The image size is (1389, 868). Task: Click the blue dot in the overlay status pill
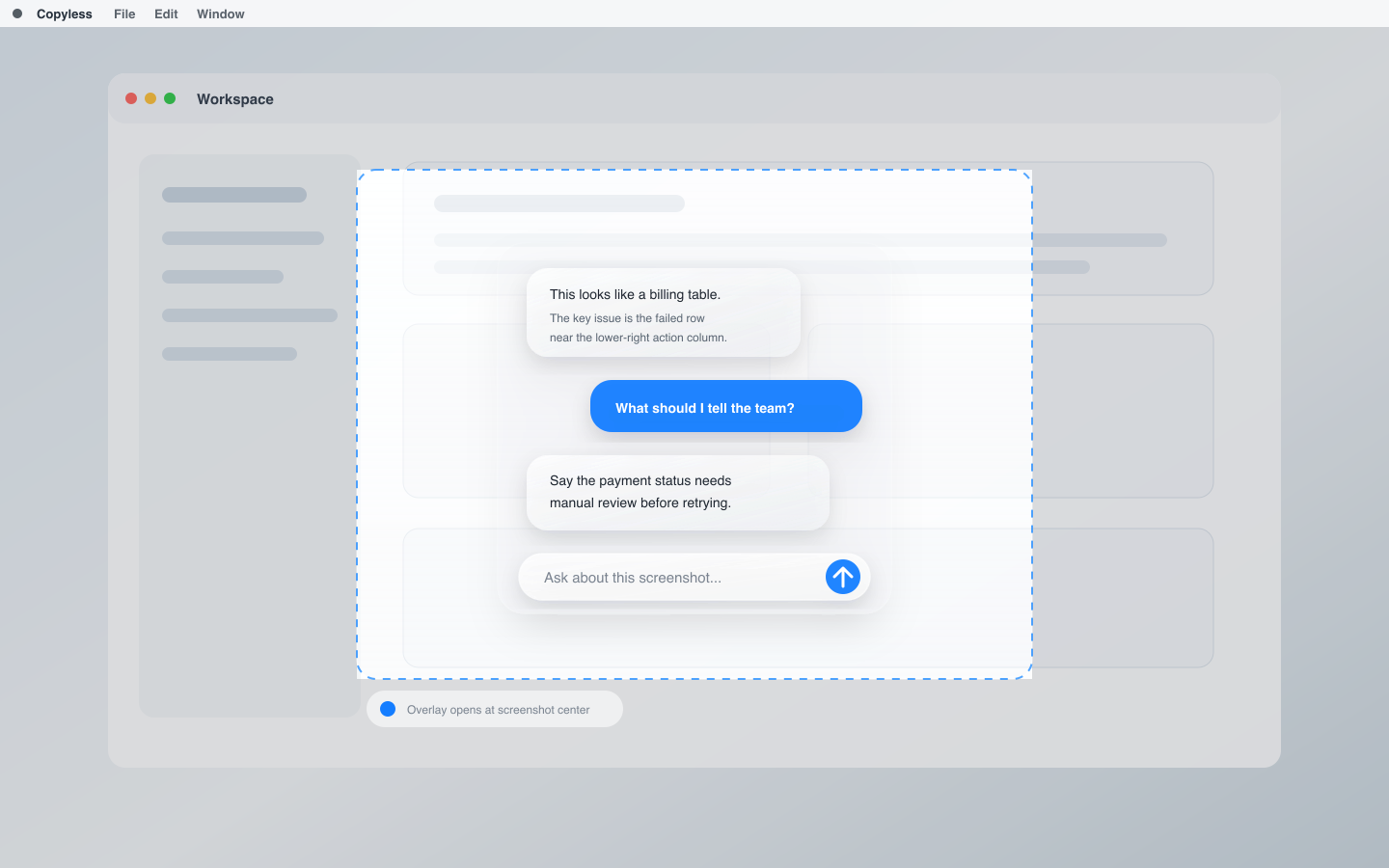[x=388, y=709]
